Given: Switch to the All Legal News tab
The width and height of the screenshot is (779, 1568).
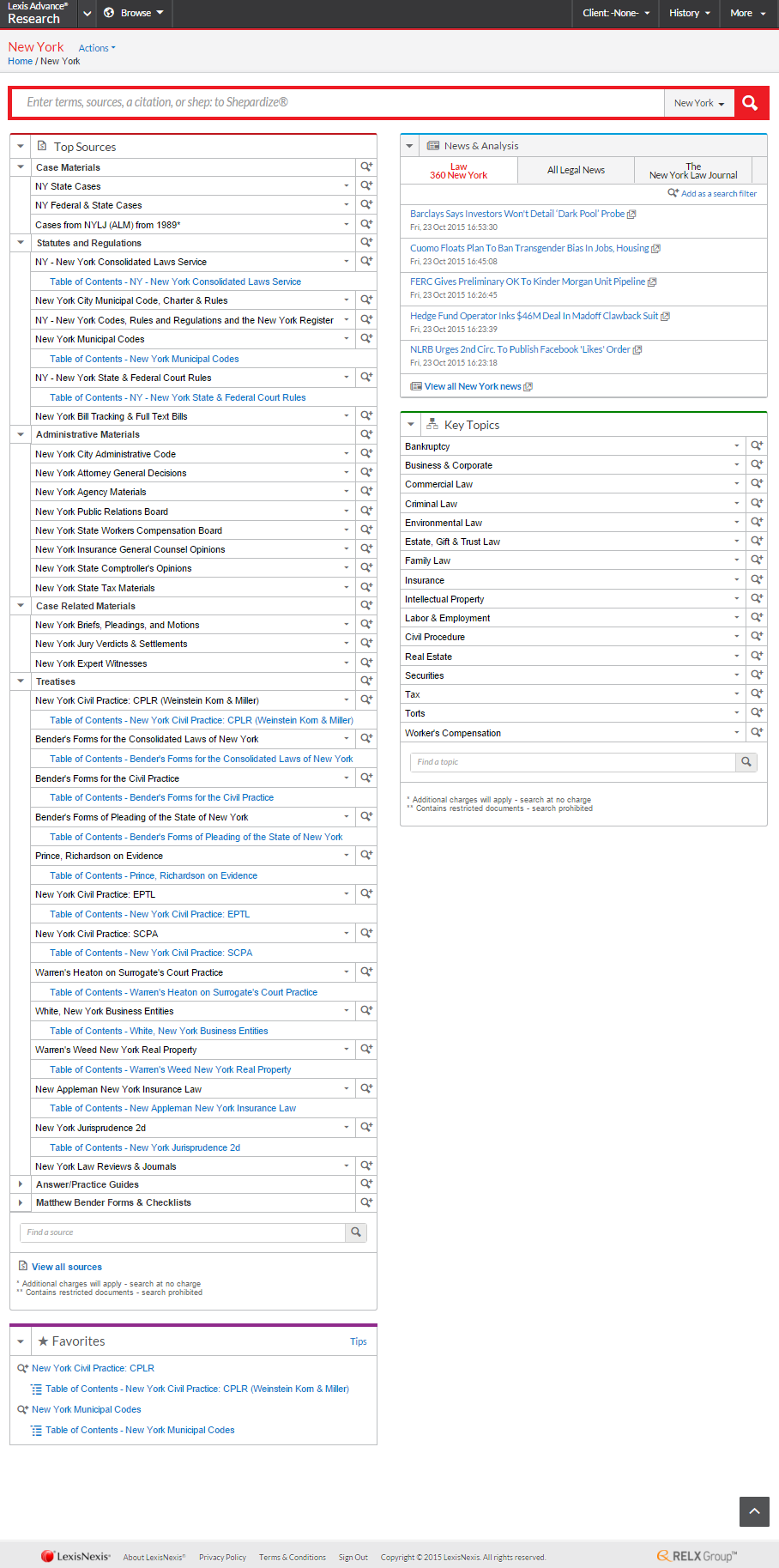Looking at the screenshot, I should pos(576,170).
